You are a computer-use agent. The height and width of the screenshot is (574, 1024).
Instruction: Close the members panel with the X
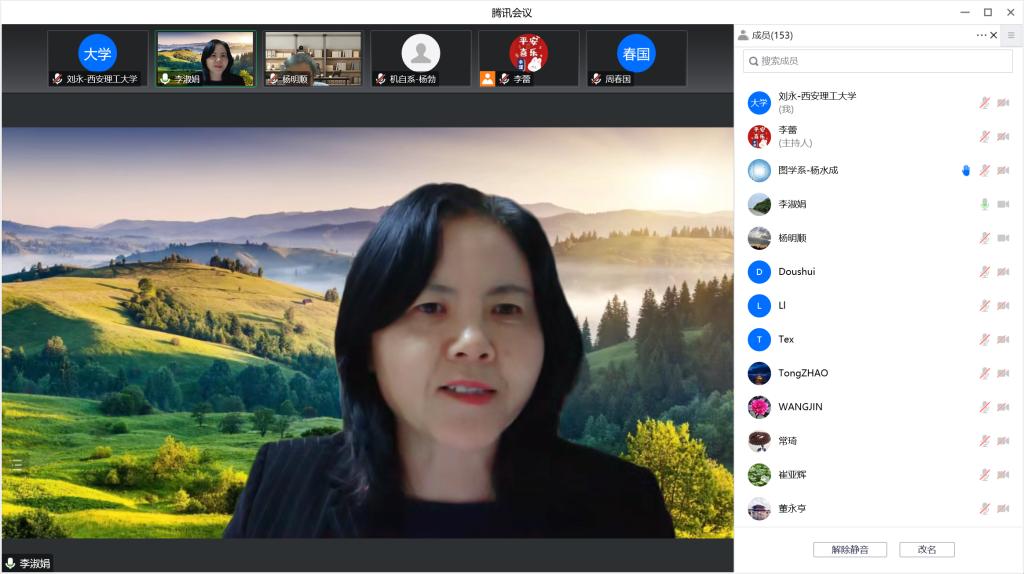[993, 35]
